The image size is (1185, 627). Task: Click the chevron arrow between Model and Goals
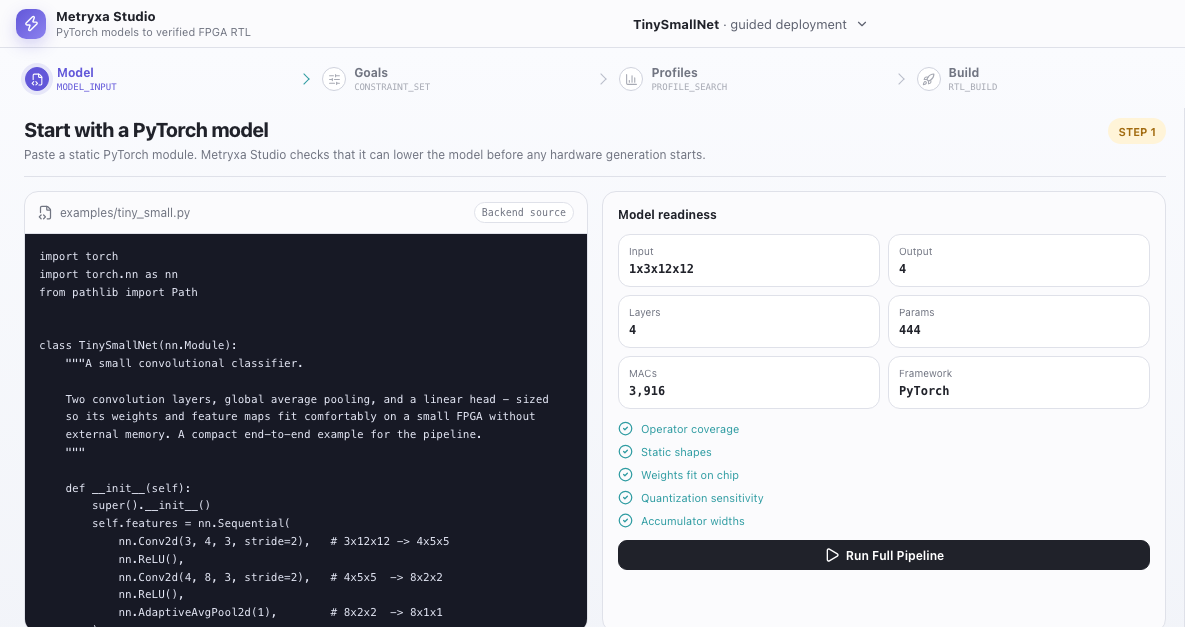point(306,79)
